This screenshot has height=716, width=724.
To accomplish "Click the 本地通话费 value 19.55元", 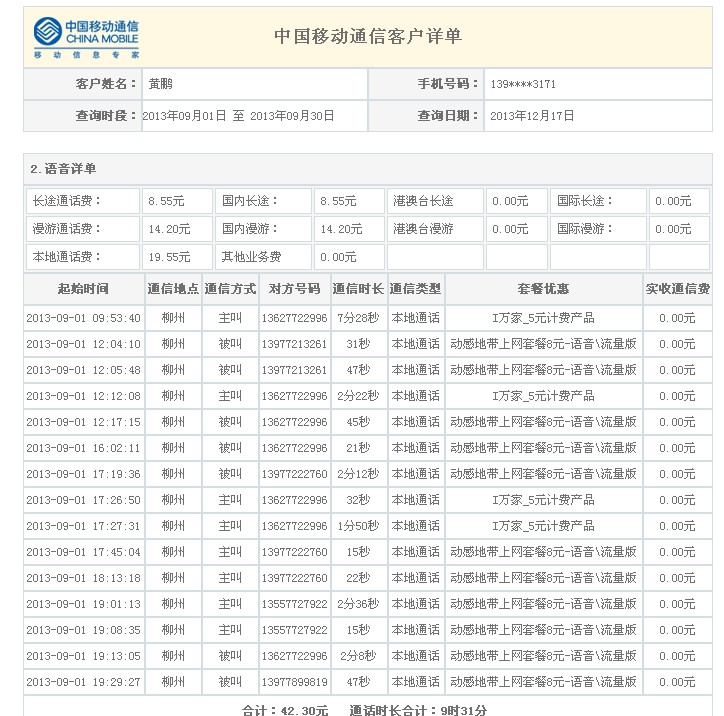I will coord(169,257).
